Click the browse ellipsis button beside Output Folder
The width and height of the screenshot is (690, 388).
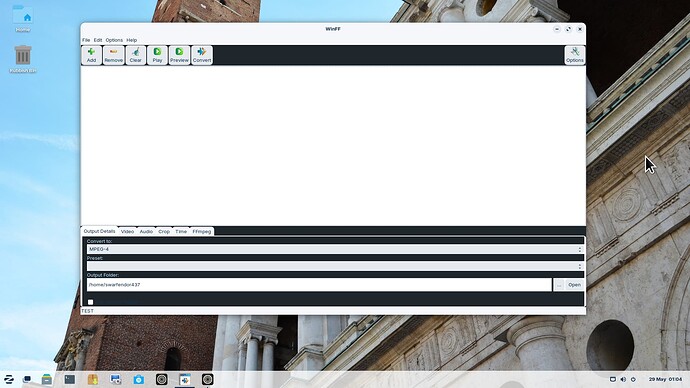559,285
